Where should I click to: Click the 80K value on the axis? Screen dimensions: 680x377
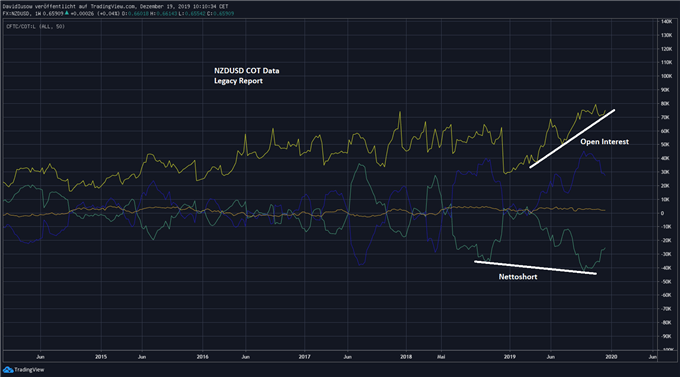[666, 104]
